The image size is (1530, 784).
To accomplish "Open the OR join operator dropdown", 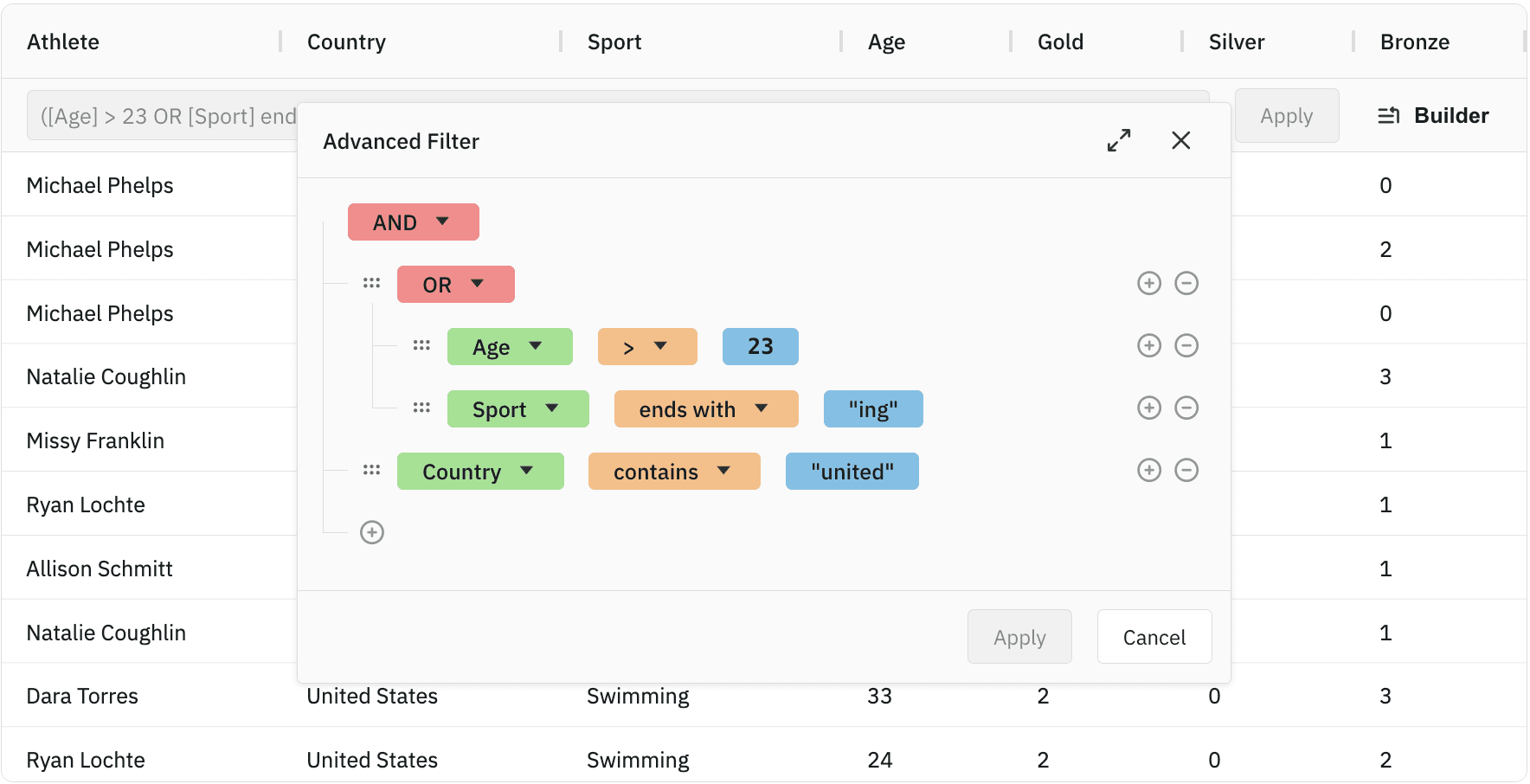I will [x=456, y=285].
